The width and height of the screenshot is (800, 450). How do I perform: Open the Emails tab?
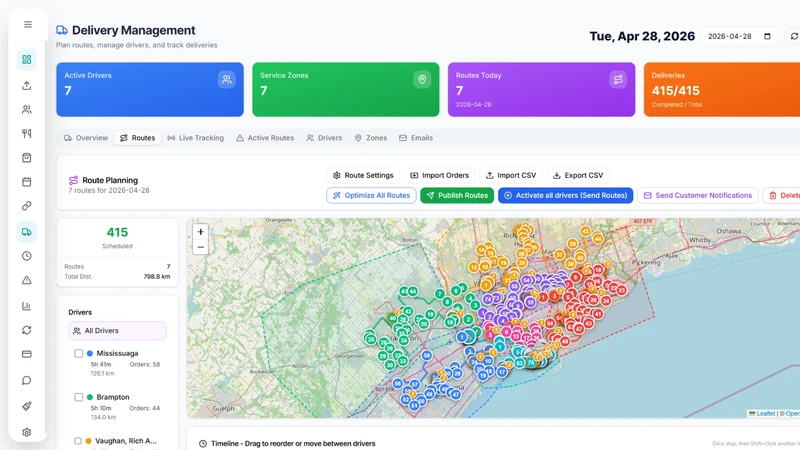click(416, 138)
